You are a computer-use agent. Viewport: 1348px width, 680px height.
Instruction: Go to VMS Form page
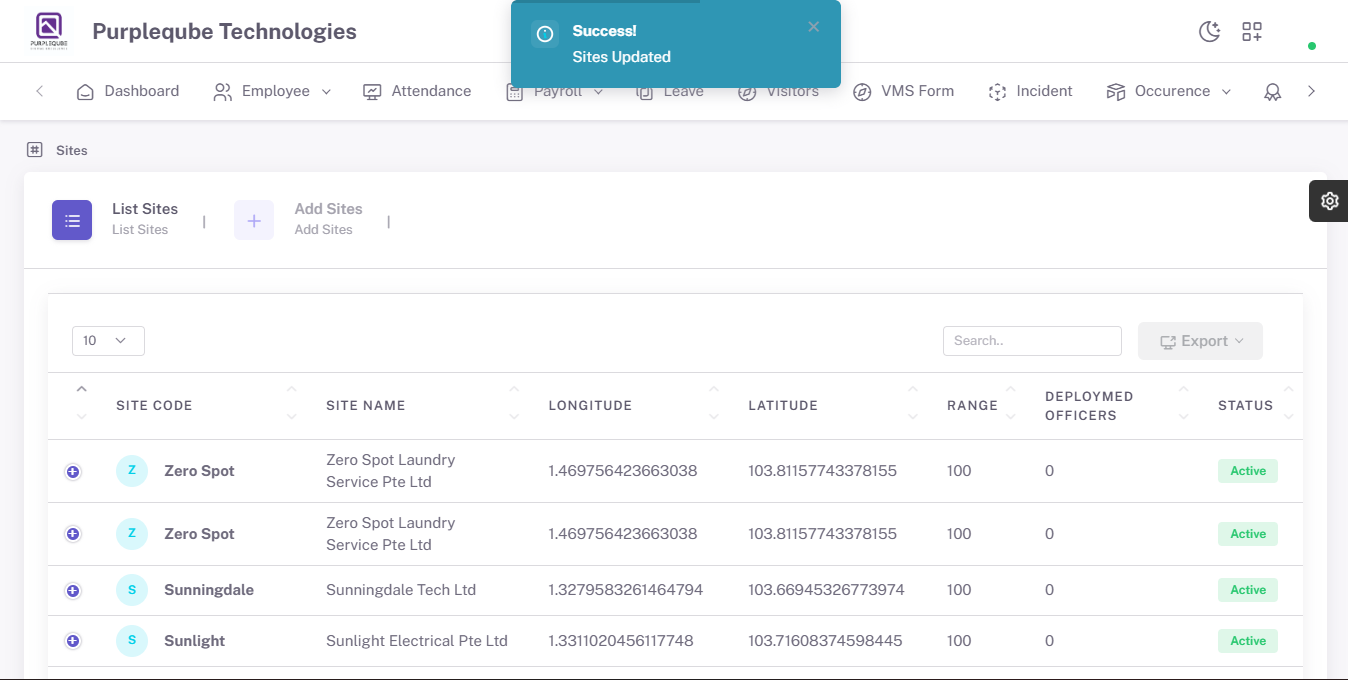pyautogui.click(x=904, y=91)
